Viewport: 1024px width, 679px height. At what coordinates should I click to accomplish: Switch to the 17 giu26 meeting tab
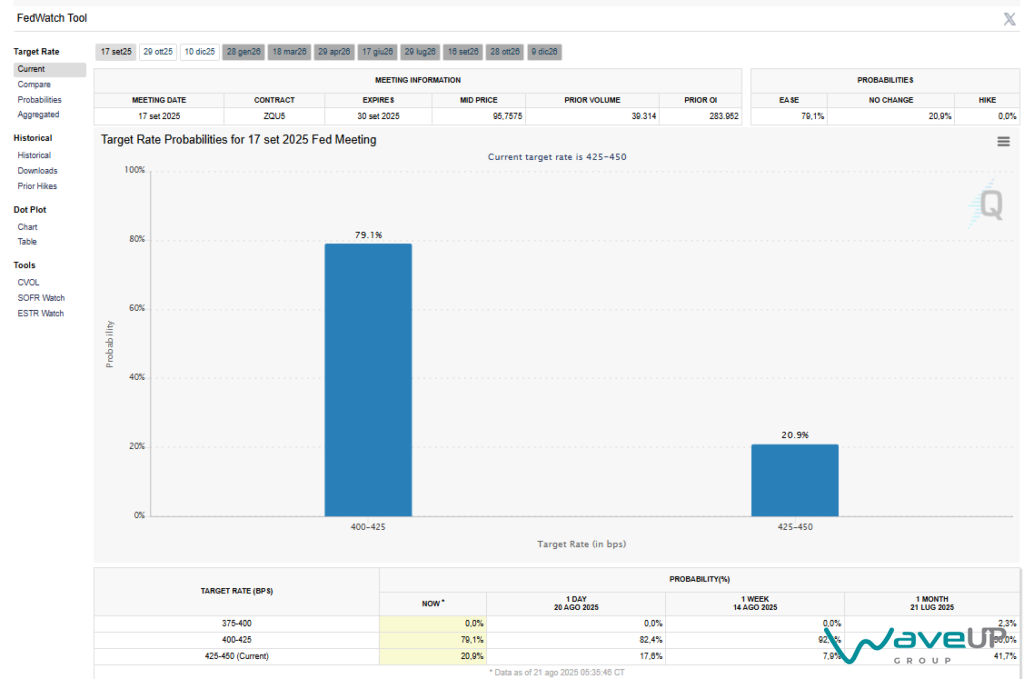[378, 51]
